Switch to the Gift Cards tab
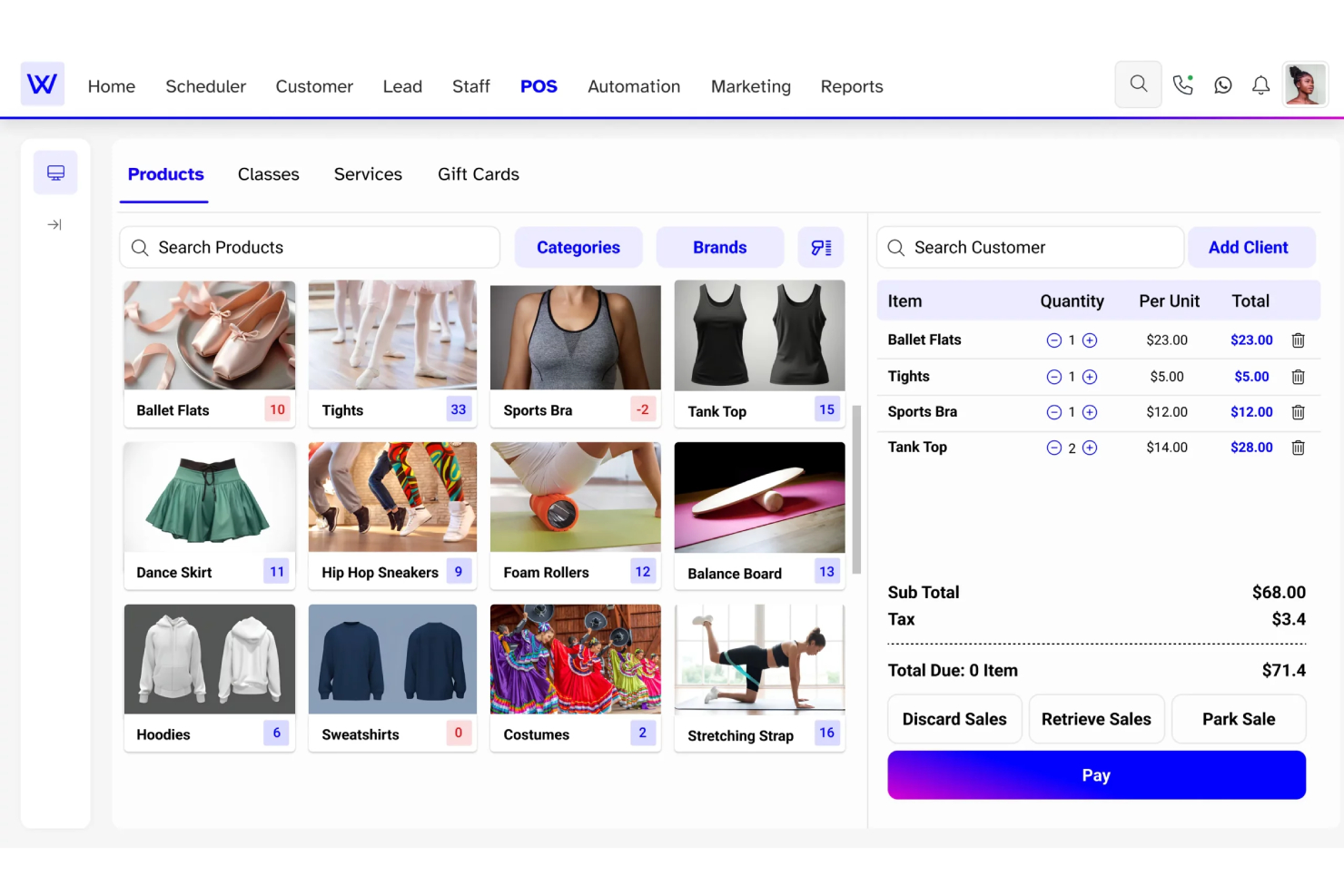This screenshot has width=1344, height=896. tap(479, 174)
